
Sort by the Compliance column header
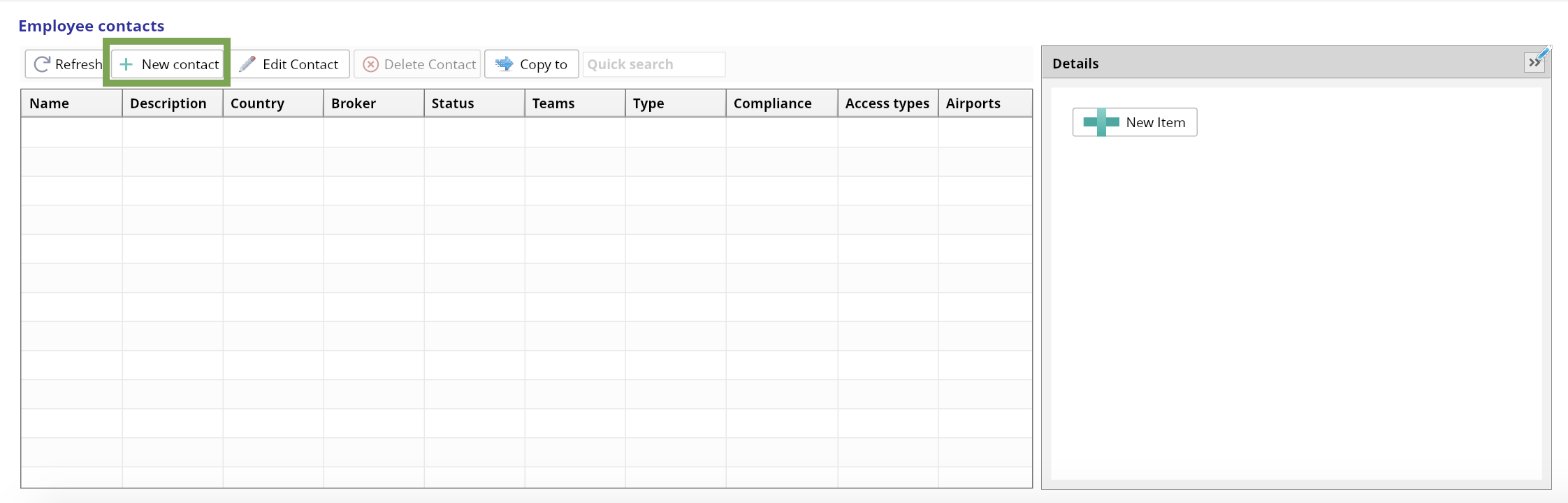click(773, 103)
